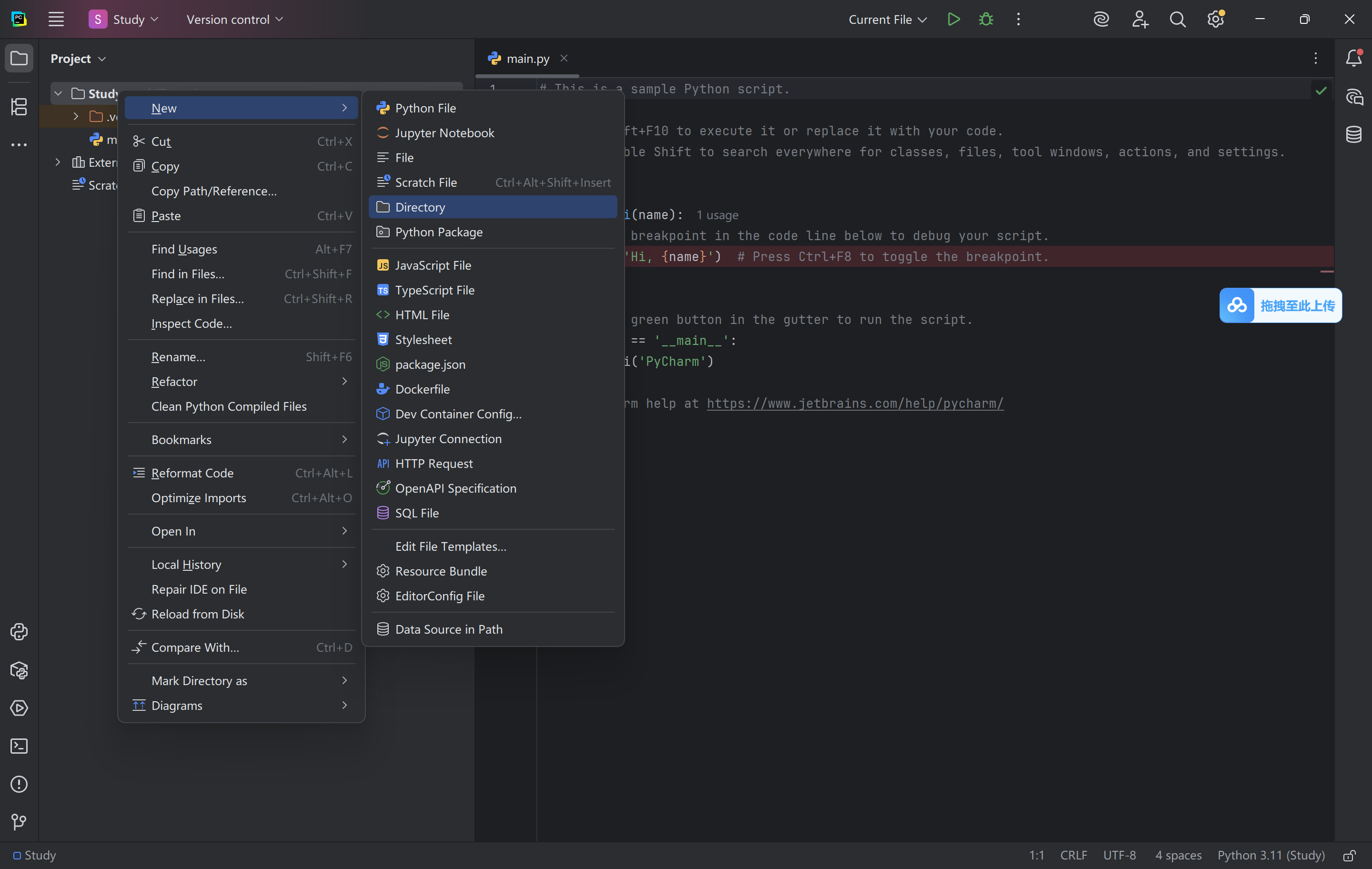This screenshot has width=1372, height=869.
Task: Click the green Run button
Action: 953,20
